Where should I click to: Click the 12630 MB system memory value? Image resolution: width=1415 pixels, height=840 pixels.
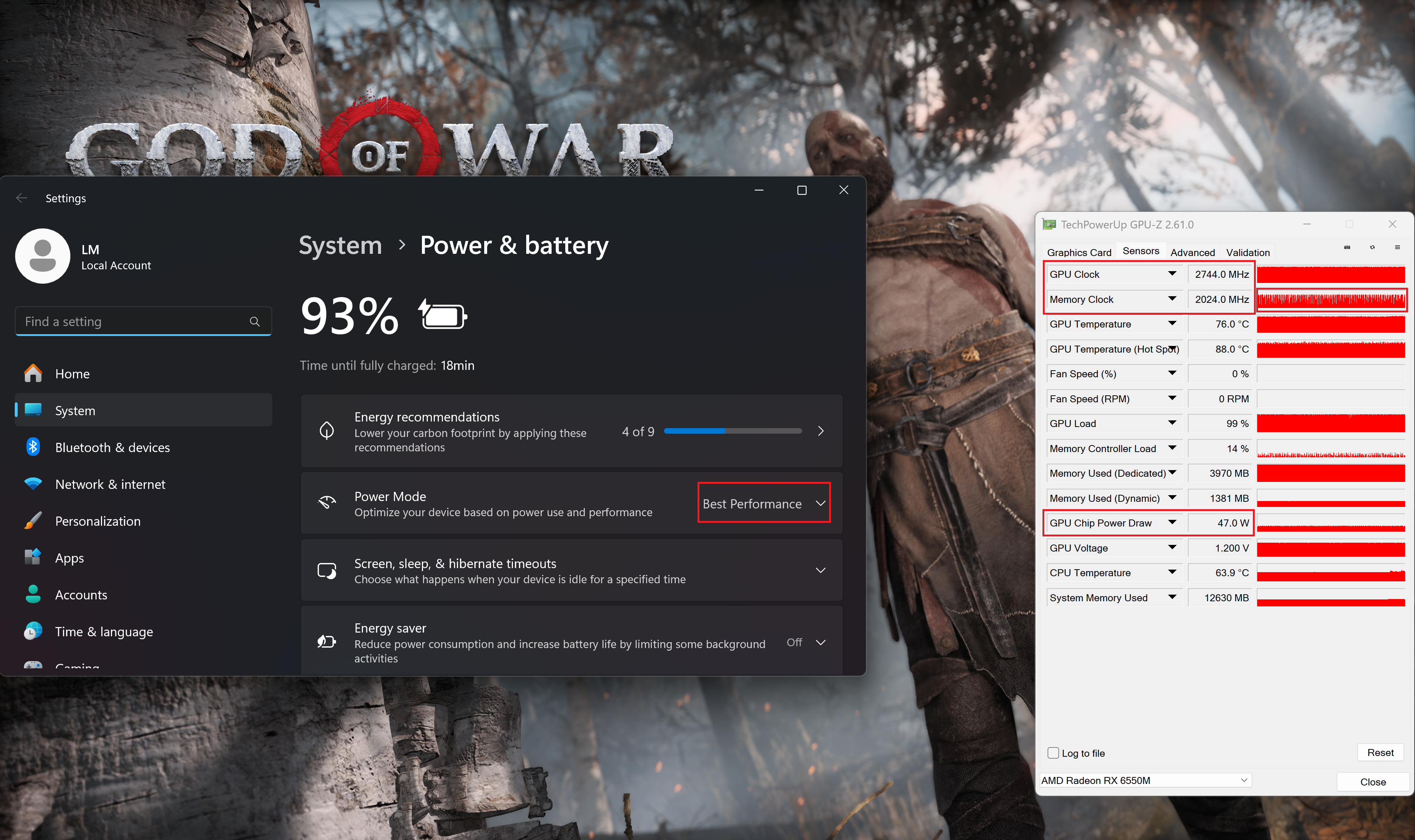coord(1221,597)
